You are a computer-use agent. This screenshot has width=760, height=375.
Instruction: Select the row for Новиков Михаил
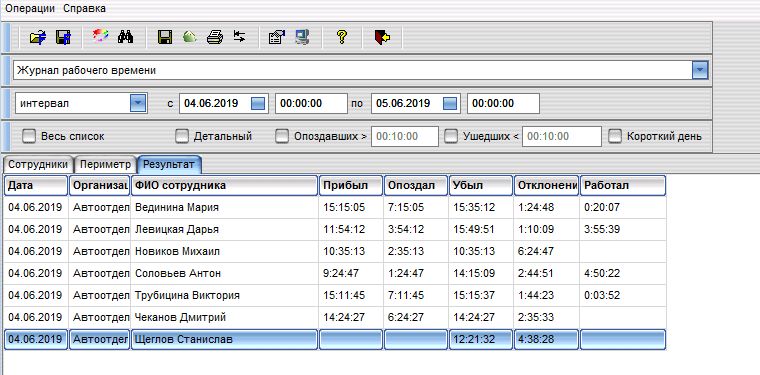pos(335,251)
